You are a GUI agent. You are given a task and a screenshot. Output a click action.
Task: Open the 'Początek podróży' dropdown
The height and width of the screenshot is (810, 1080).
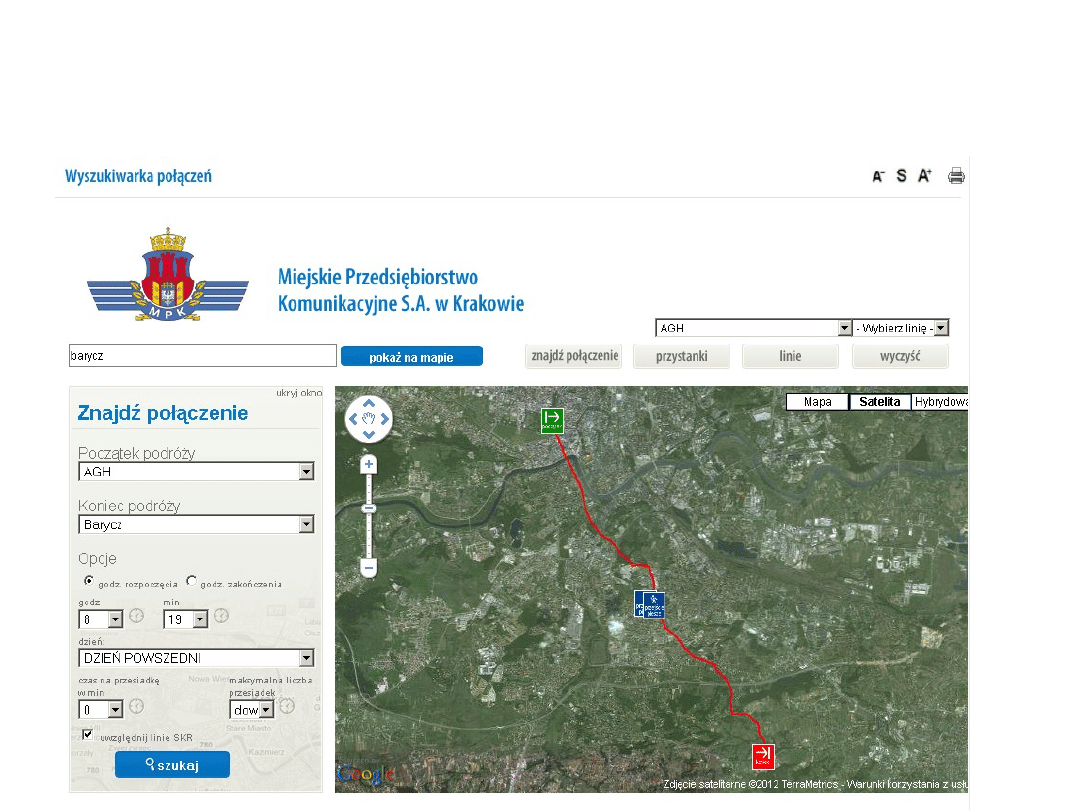pos(306,472)
